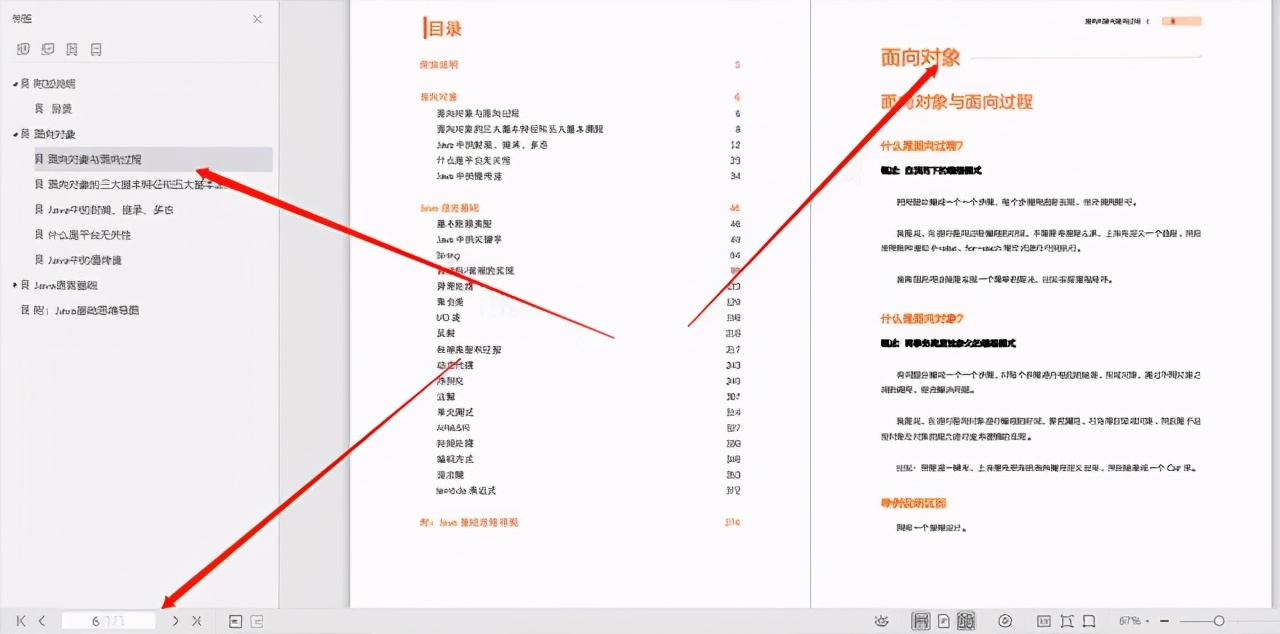This screenshot has width=1280, height=634.
Task: Expand the collapsed Java基础知识 bookmark group
Action: 15,285
